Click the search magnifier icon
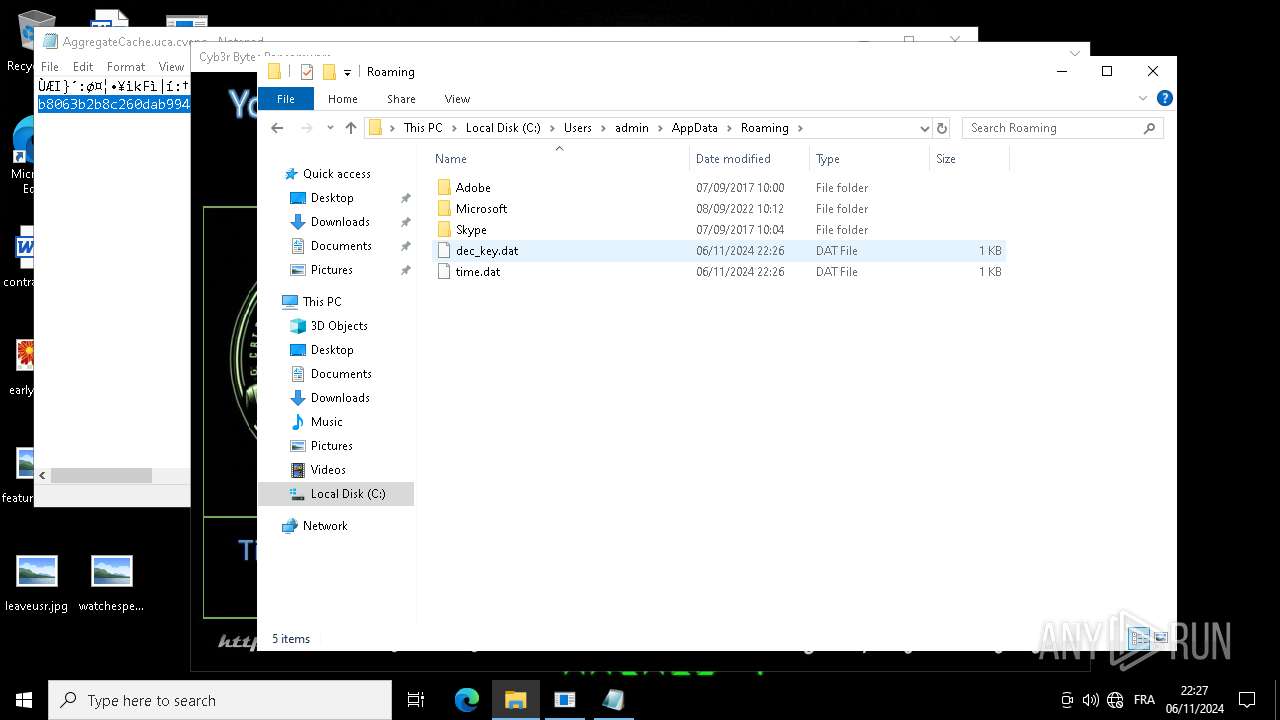 coord(1149,128)
